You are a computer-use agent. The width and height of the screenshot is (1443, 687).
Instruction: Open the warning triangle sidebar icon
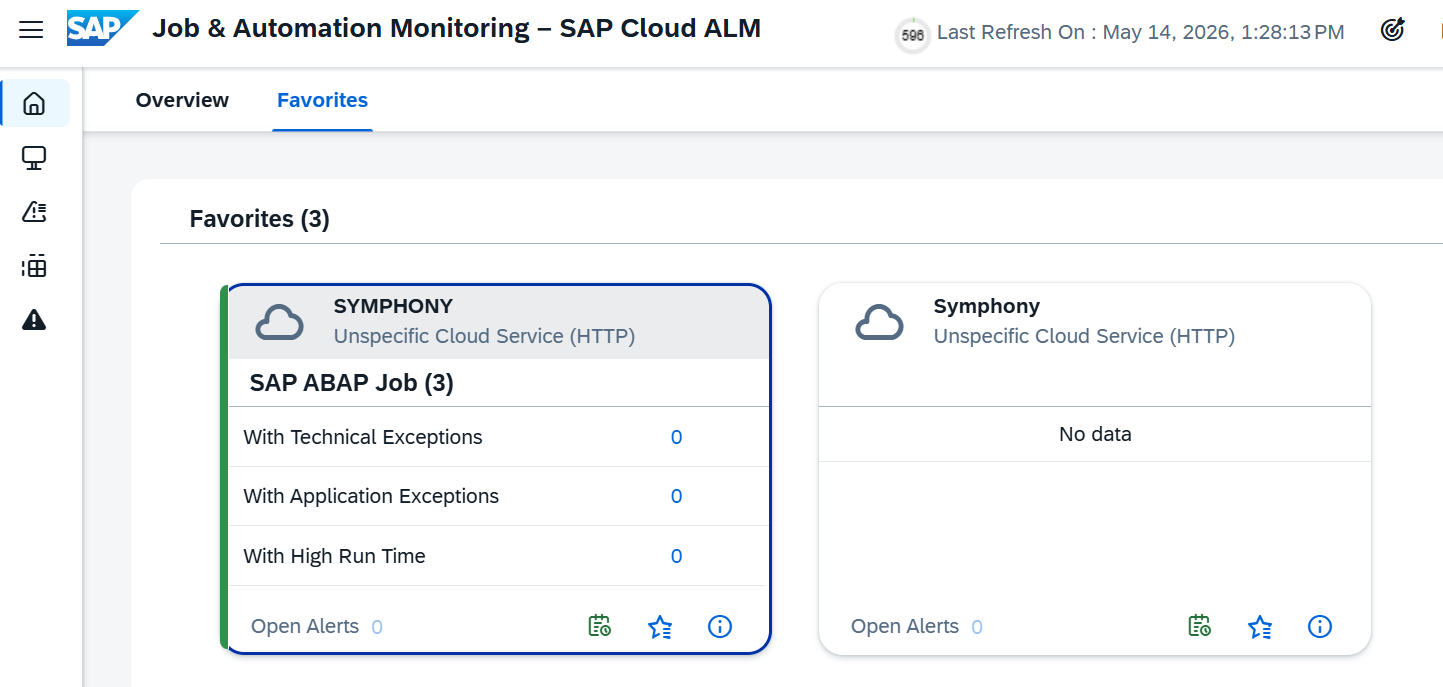(34, 320)
